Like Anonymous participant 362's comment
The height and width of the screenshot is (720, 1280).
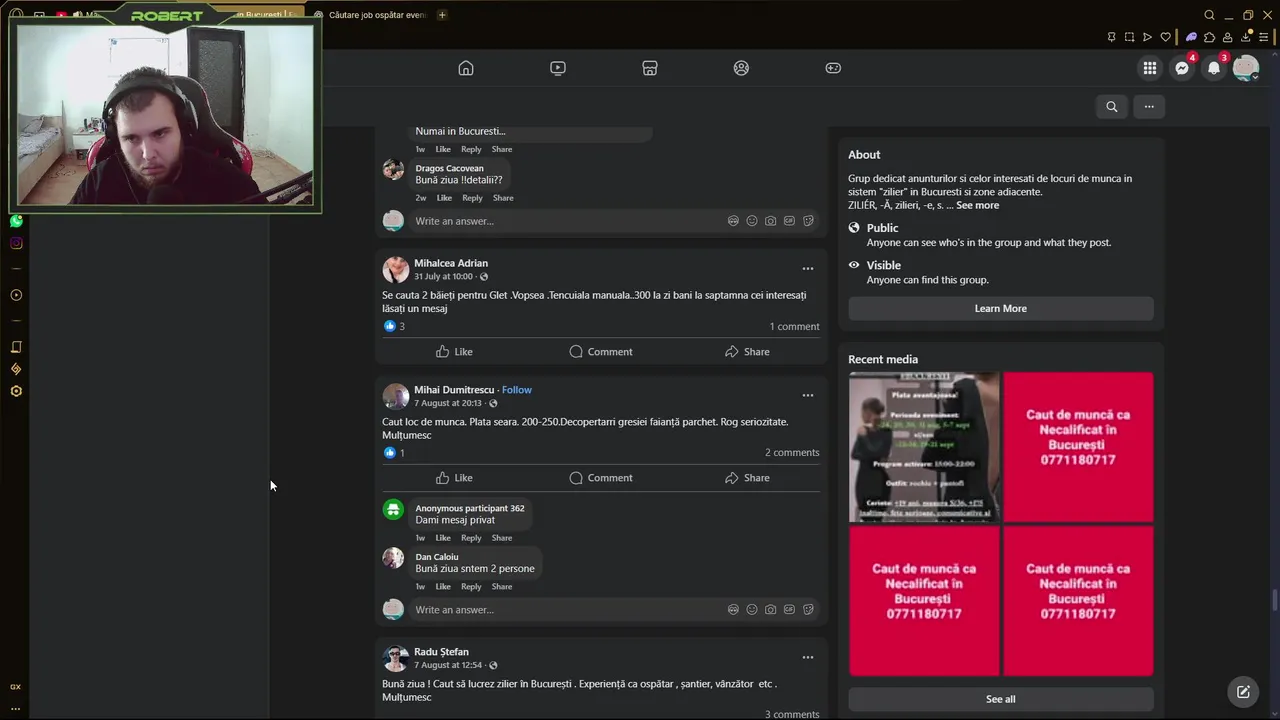(x=443, y=538)
